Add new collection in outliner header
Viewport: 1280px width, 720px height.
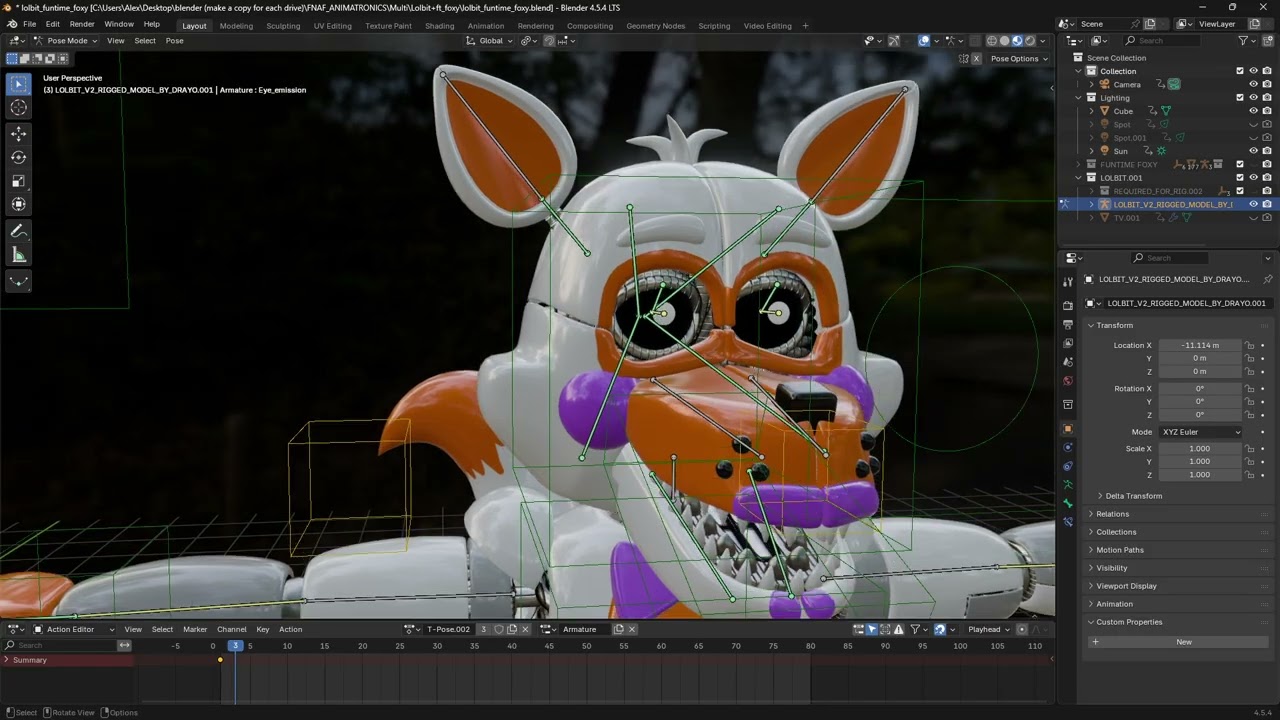tap(1267, 40)
